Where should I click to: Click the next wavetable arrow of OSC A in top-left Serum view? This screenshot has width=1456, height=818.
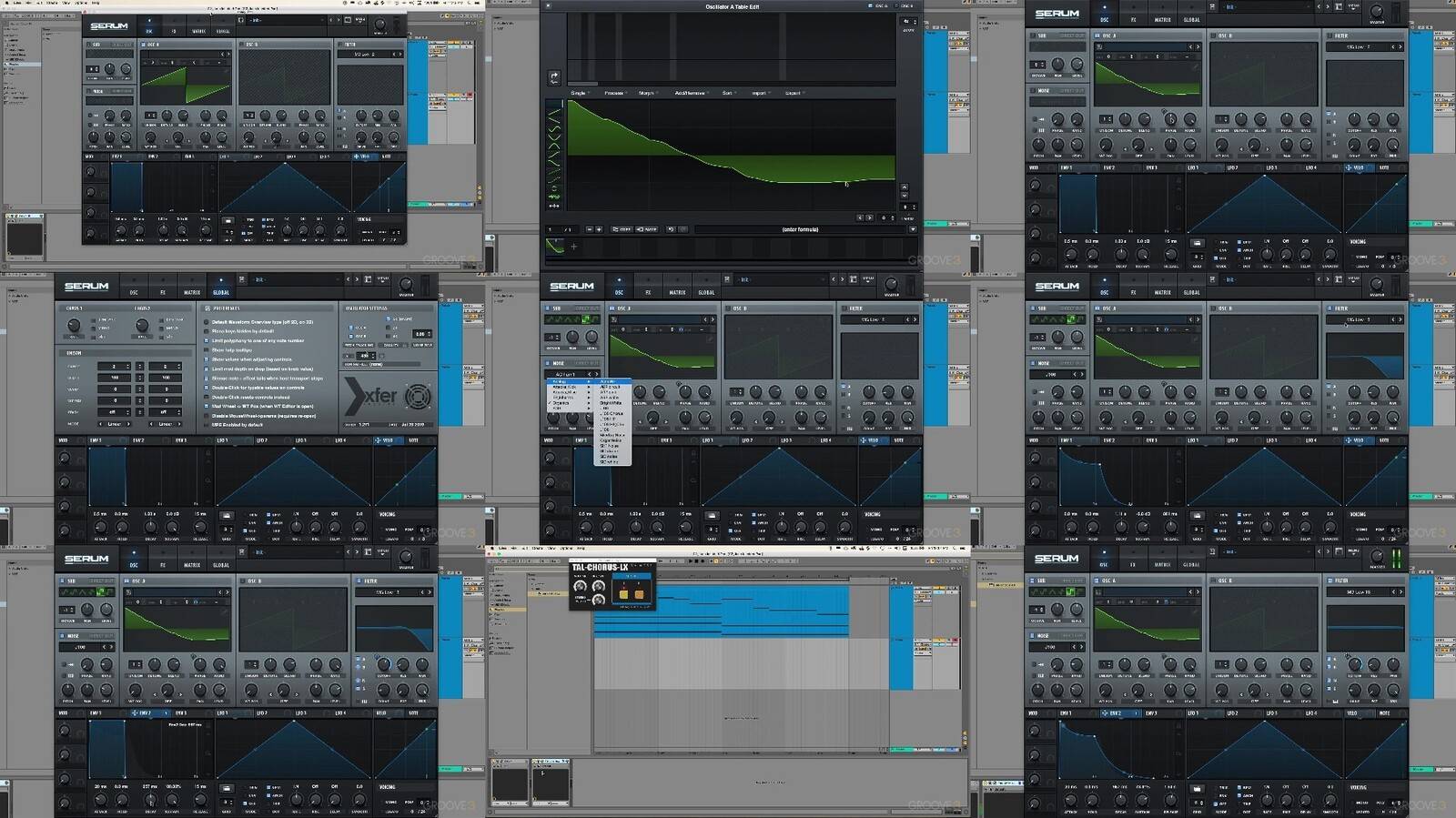228,54
